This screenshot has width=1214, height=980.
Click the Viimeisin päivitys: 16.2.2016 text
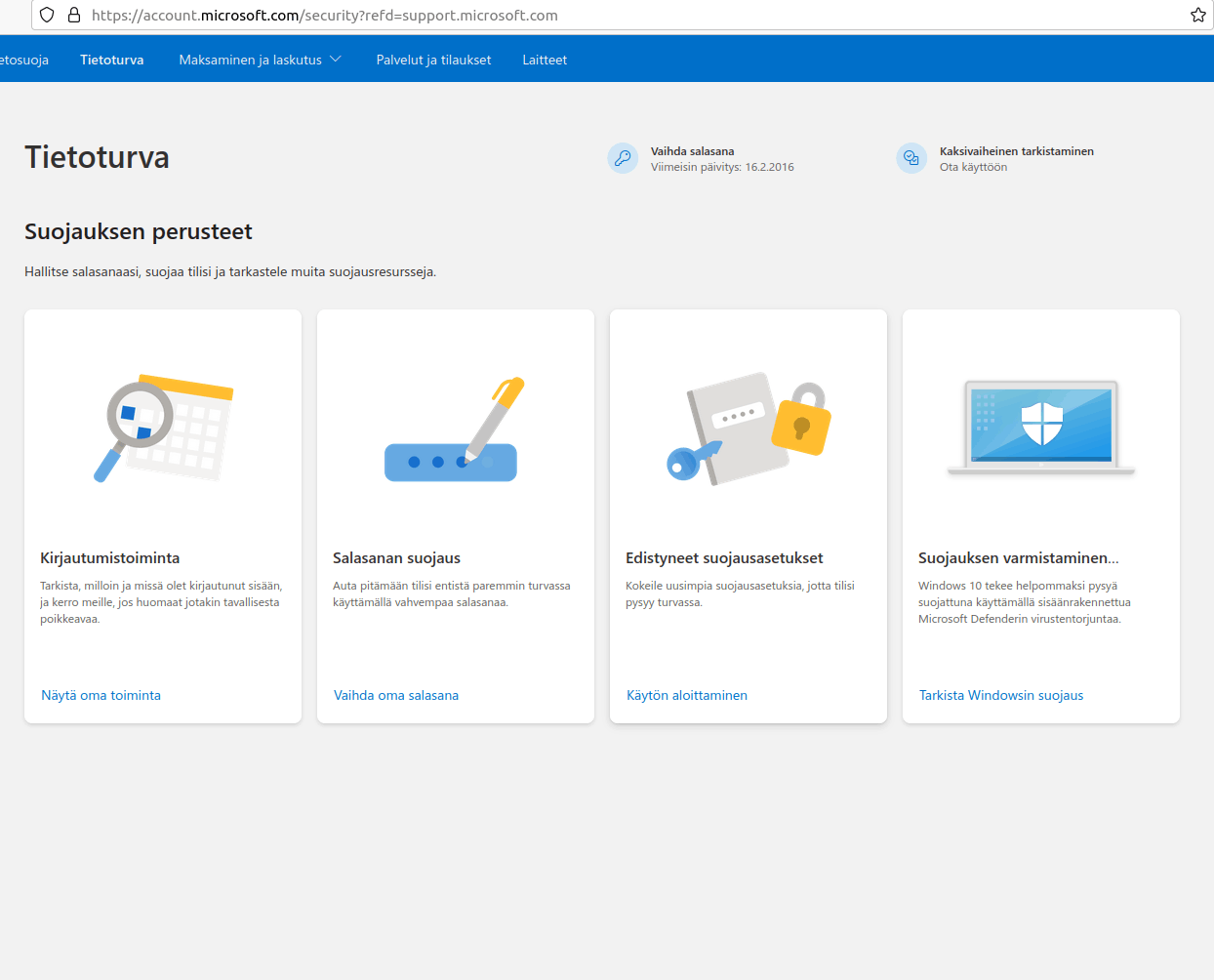(x=722, y=167)
